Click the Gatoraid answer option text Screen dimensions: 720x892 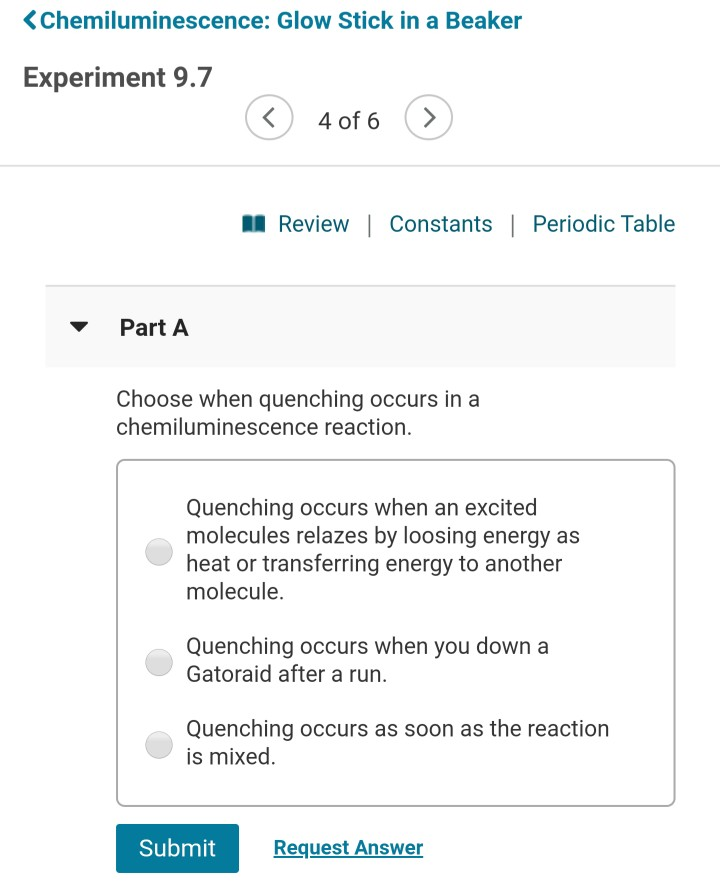367,660
